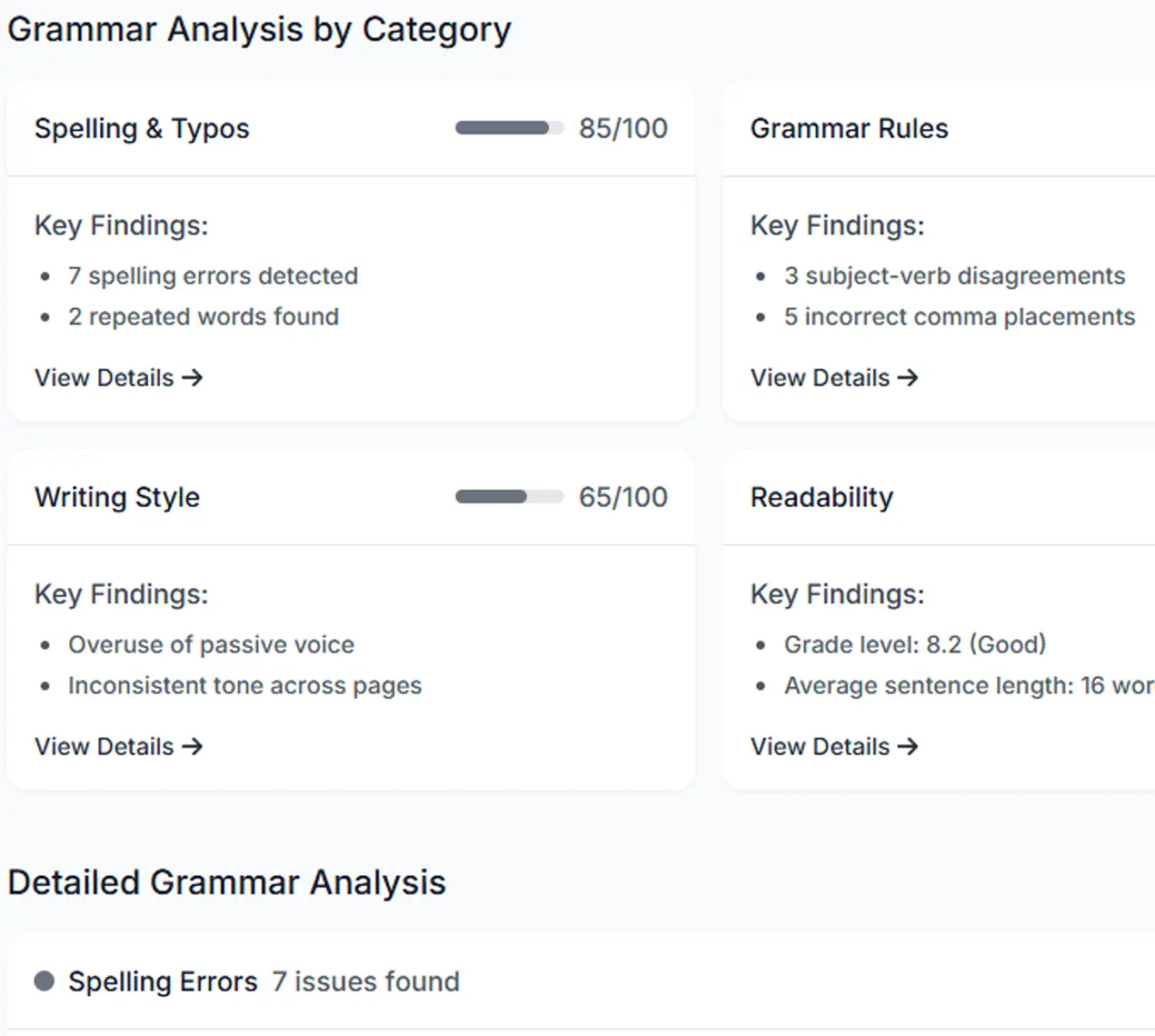Click the bullet beside "Grade level: 8.2 (Good)"
The height and width of the screenshot is (1036, 1155).
[x=761, y=644]
